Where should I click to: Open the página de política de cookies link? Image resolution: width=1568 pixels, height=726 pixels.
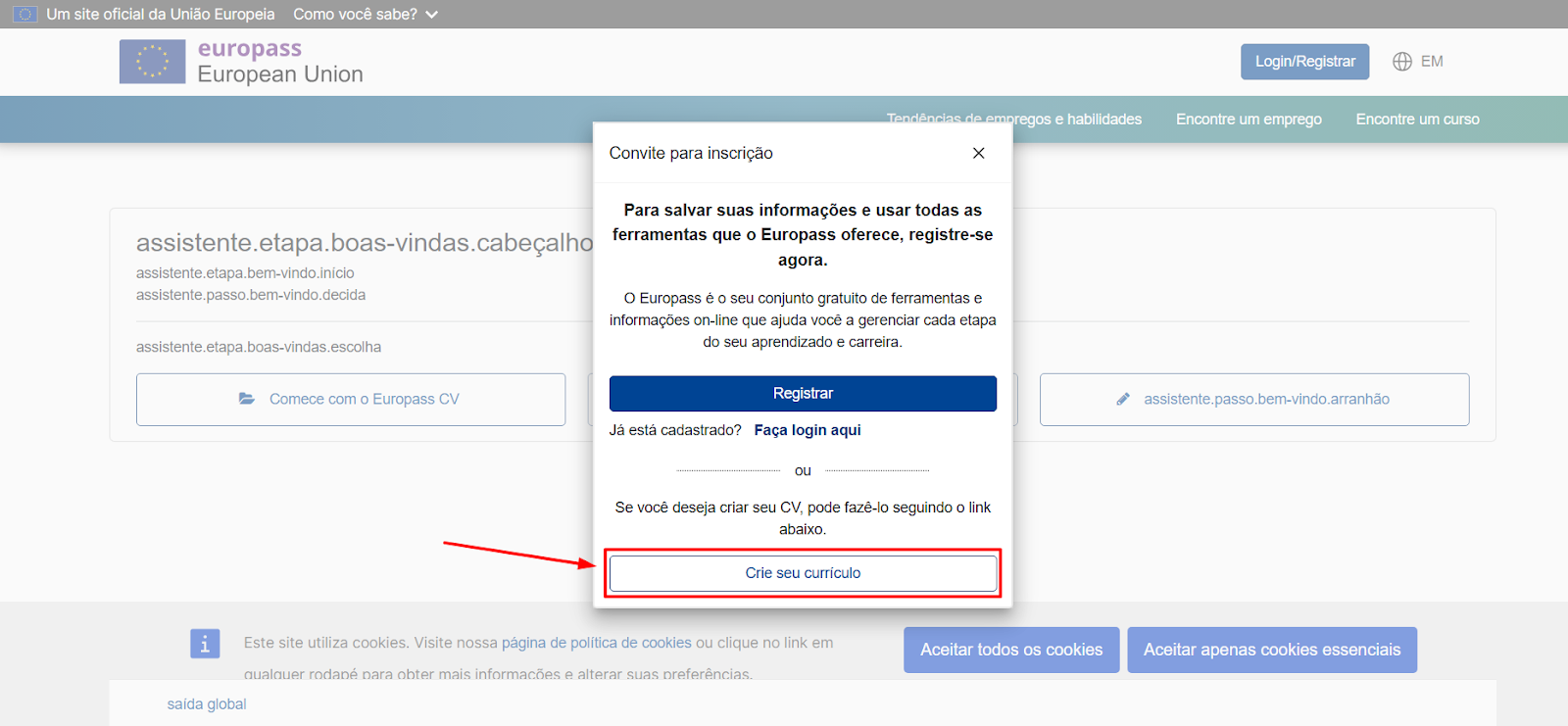[597, 644]
